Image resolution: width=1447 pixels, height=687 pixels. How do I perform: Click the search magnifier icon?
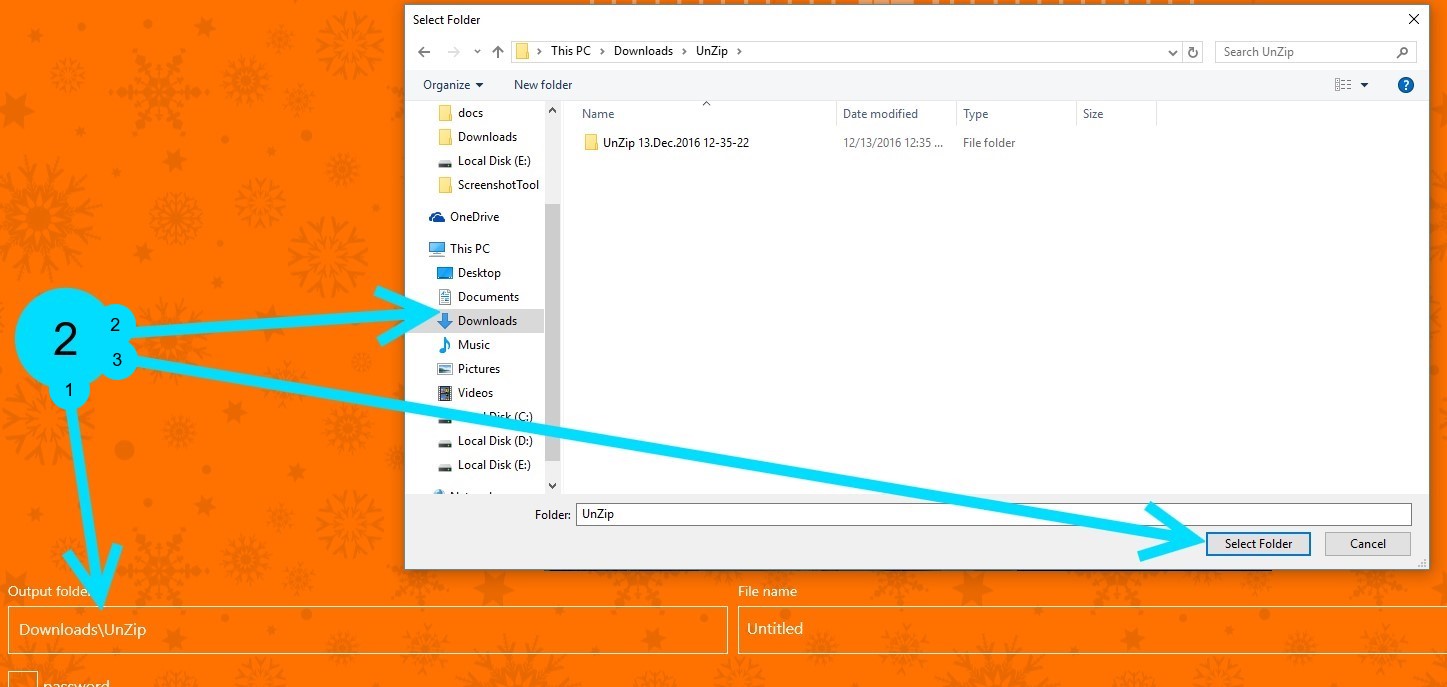click(x=1403, y=52)
